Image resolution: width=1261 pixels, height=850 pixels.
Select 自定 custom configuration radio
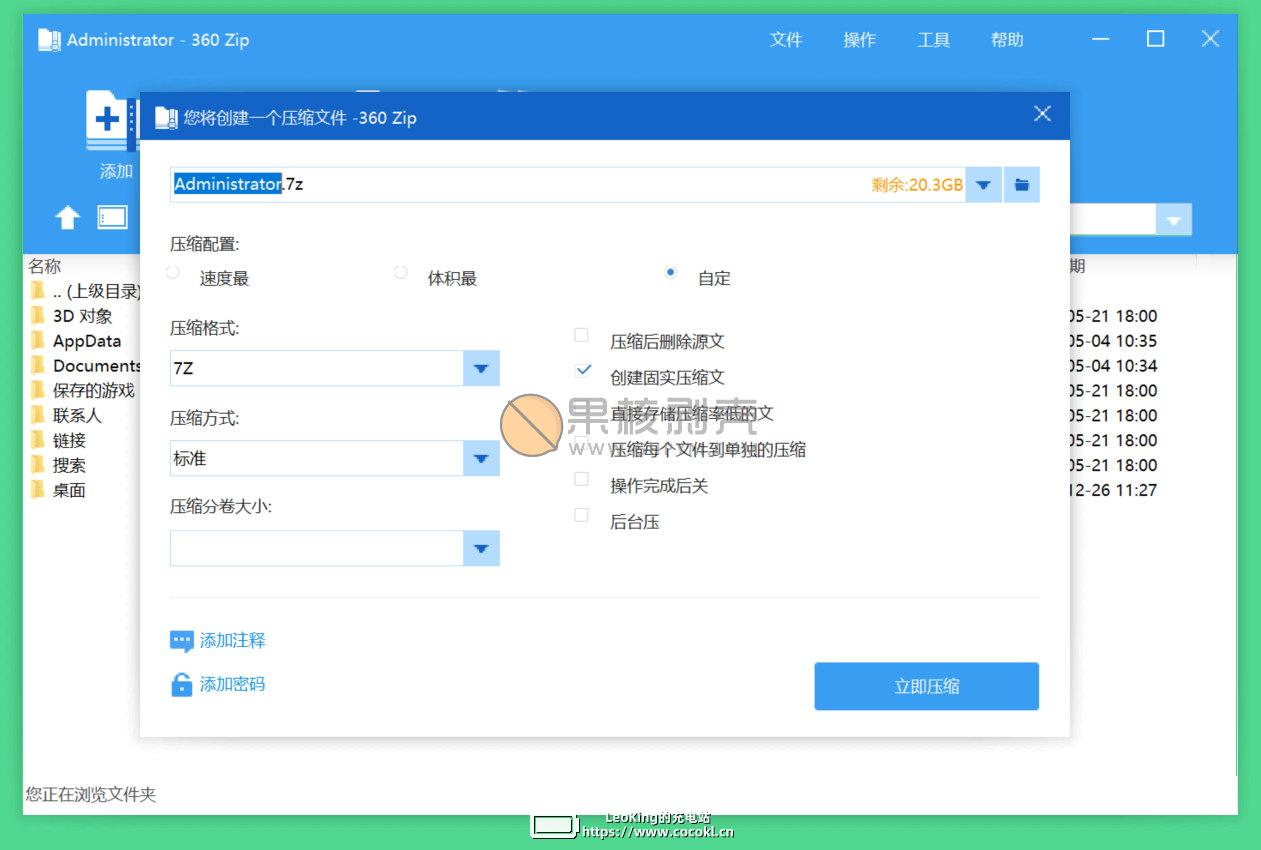coord(671,272)
